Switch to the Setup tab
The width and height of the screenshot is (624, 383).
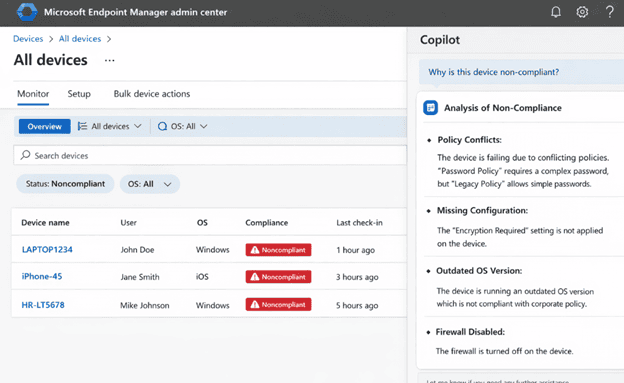click(79, 94)
